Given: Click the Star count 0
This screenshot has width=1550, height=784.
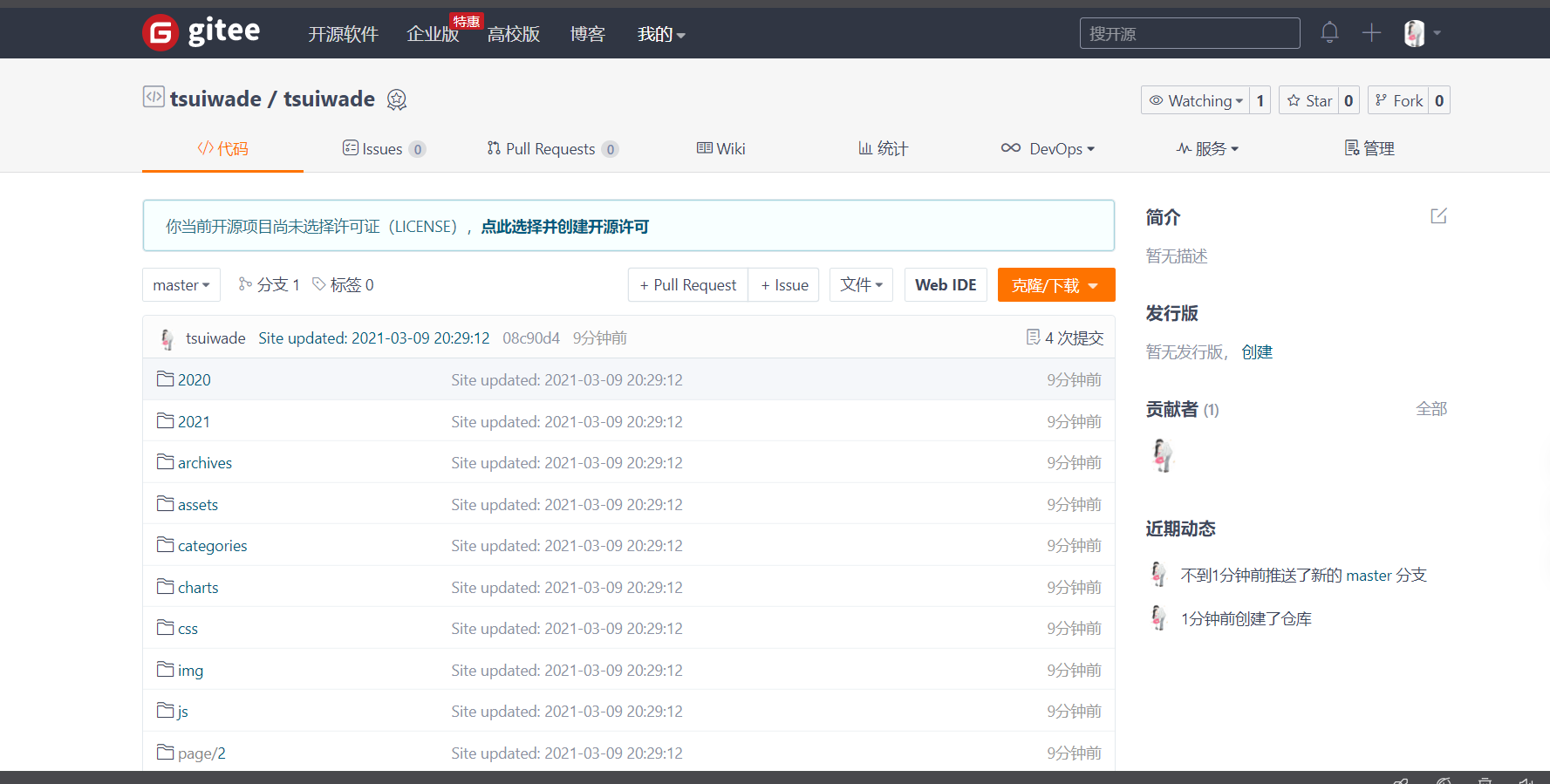Looking at the screenshot, I should point(1349,100).
